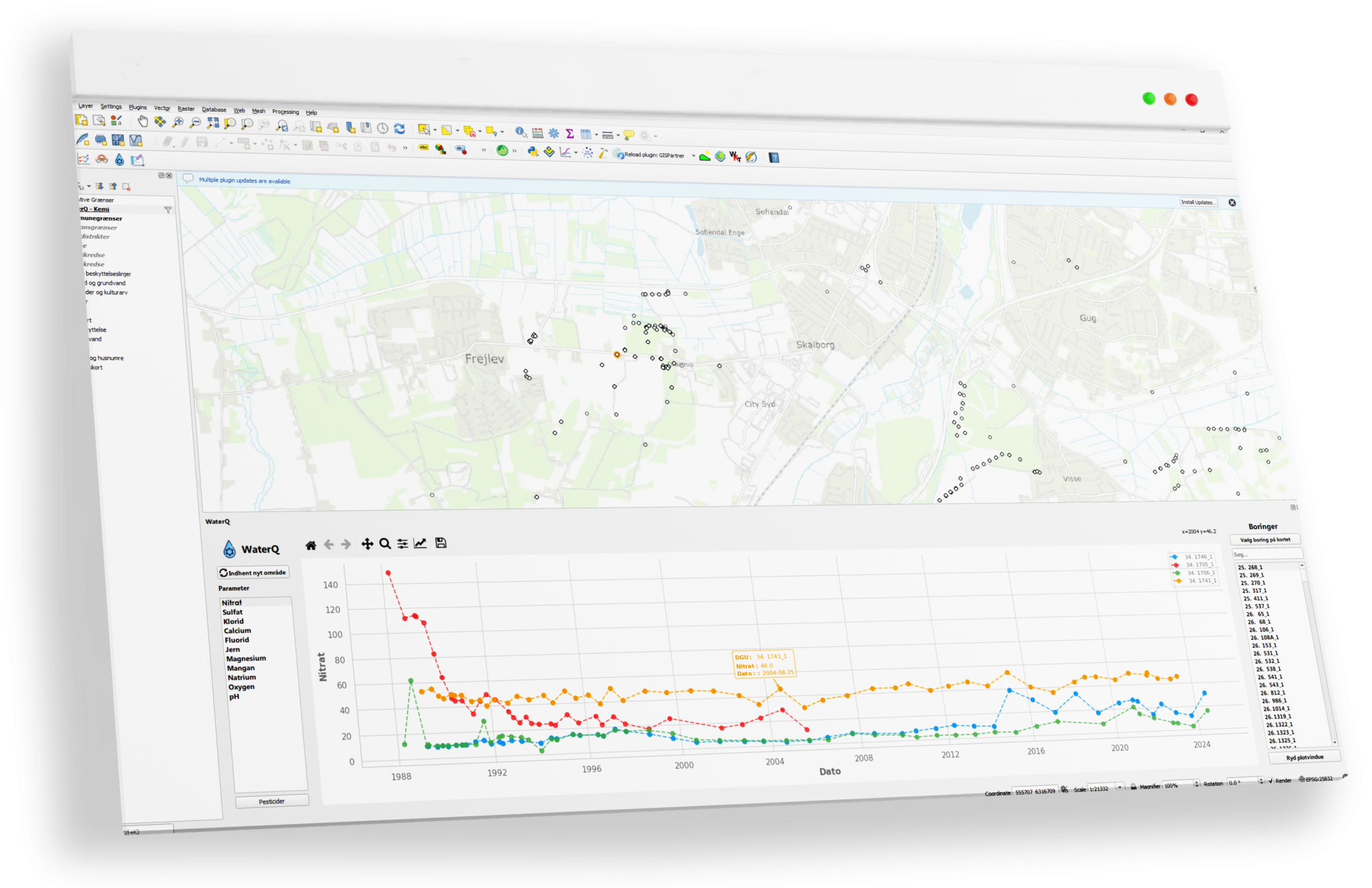Open the map Scale dropdown in the status bar
This screenshot has height=888, width=1372.
pos(1120,788)
